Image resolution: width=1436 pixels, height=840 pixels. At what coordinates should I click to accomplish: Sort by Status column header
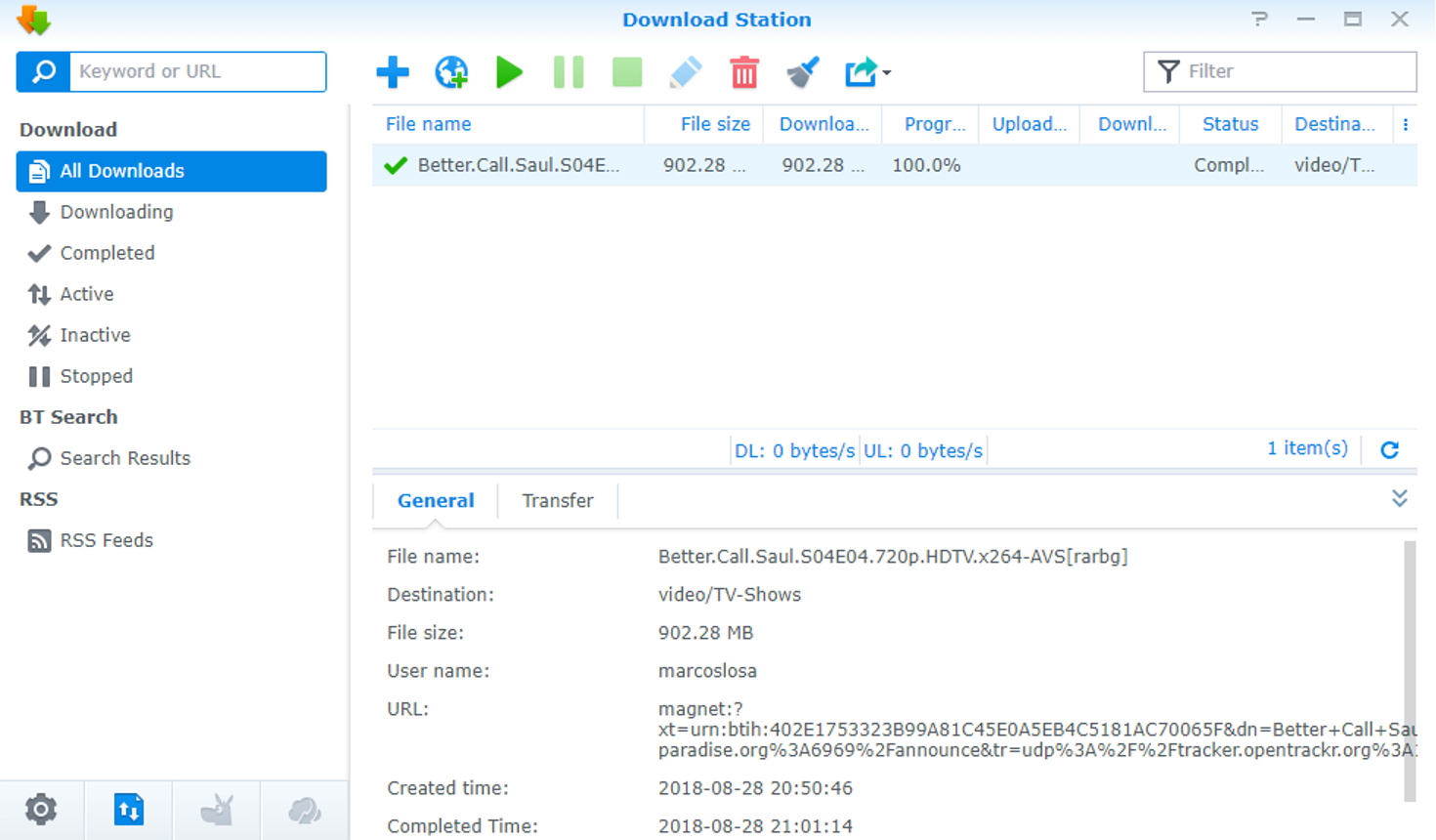1231,124
